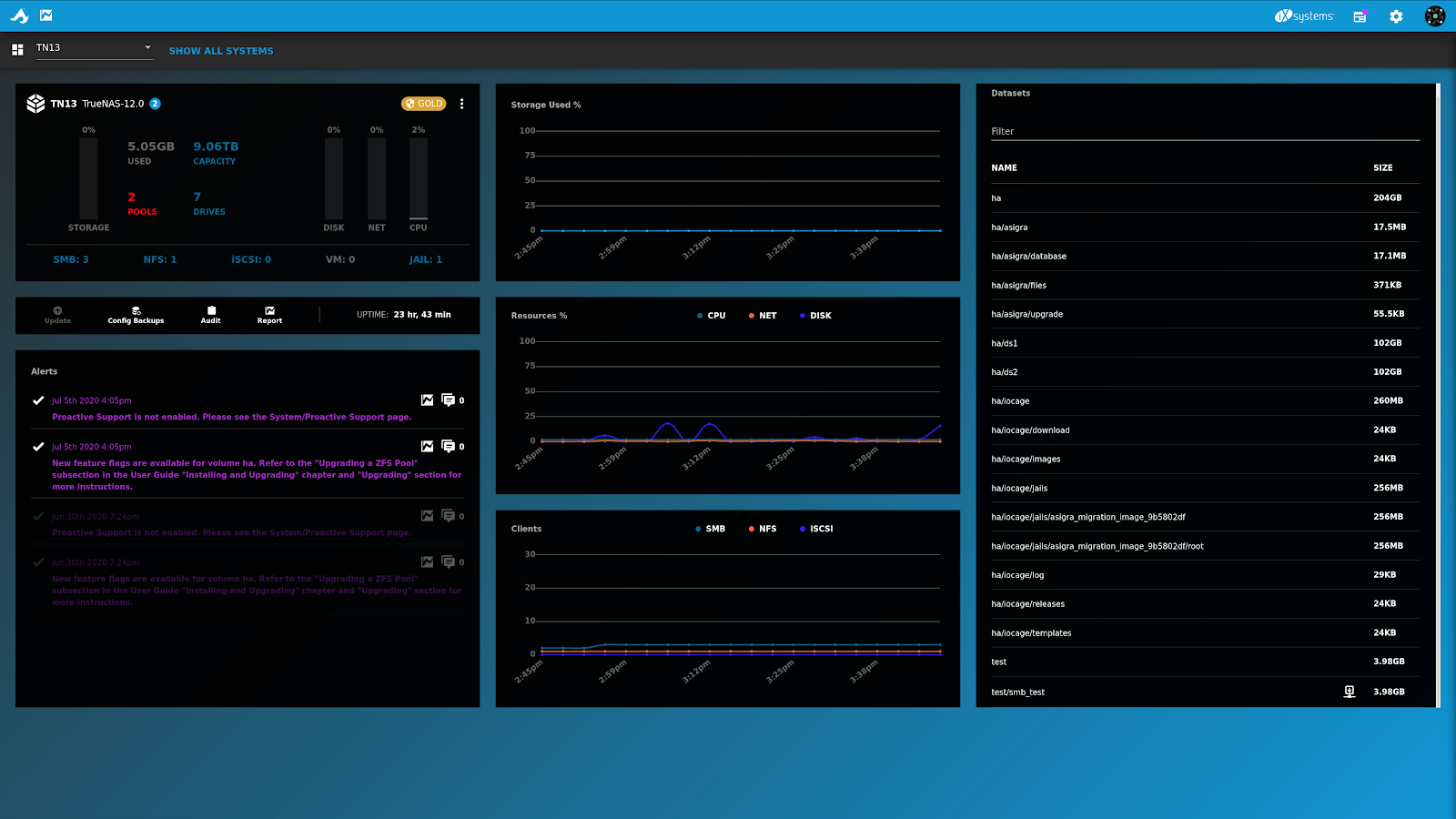The height and width of the screenshot is (819, 1456).
Task: Toggle the NFS series in Clients chart
Action: pyautogui.click(x=763, y=529)
